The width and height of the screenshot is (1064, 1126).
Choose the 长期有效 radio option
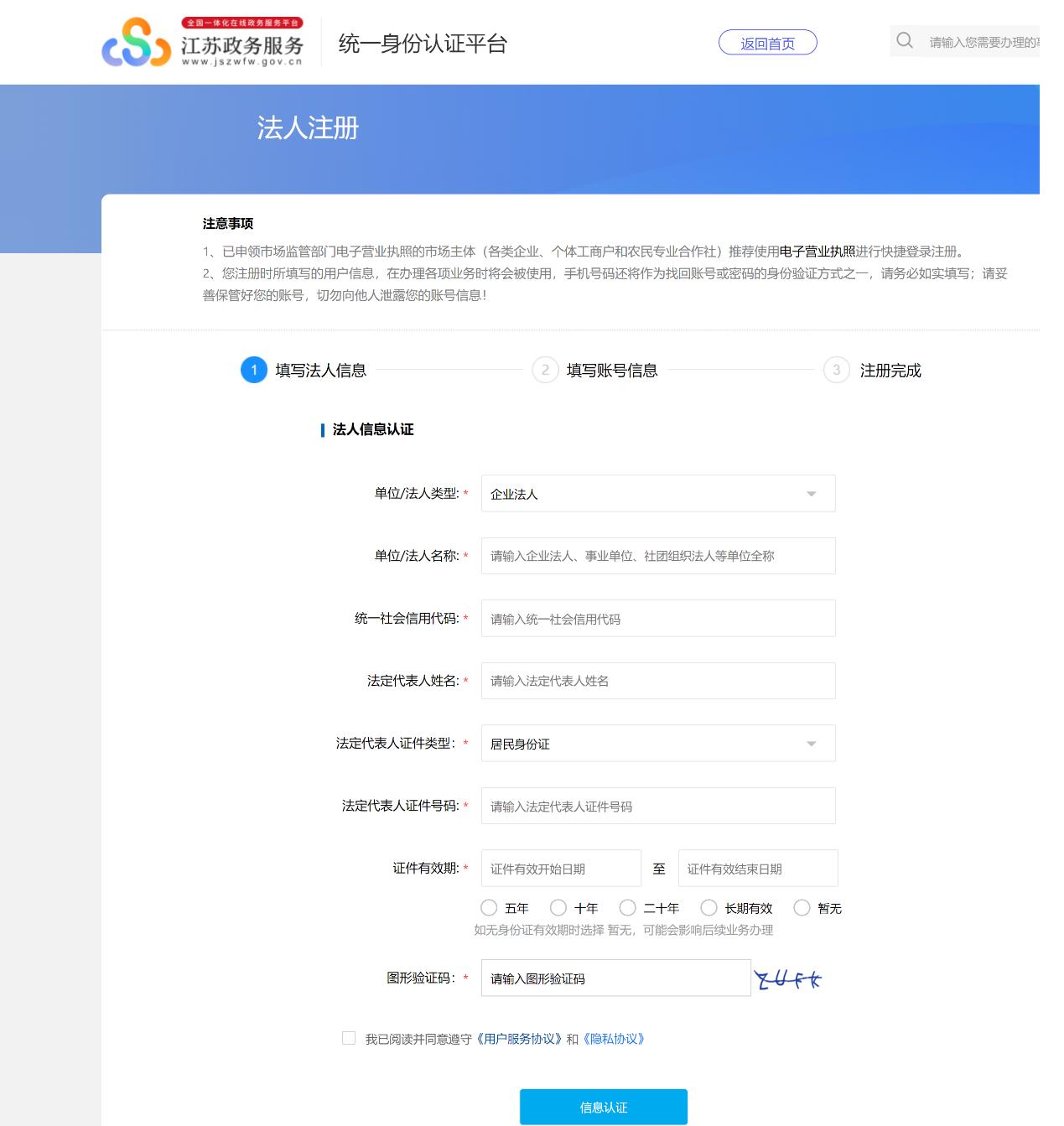coord(708,908)
